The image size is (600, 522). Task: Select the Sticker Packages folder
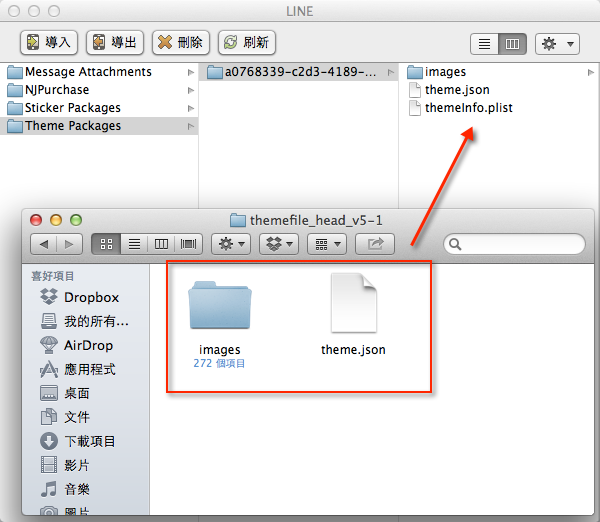pyautogui.click(x=99, y=108)
